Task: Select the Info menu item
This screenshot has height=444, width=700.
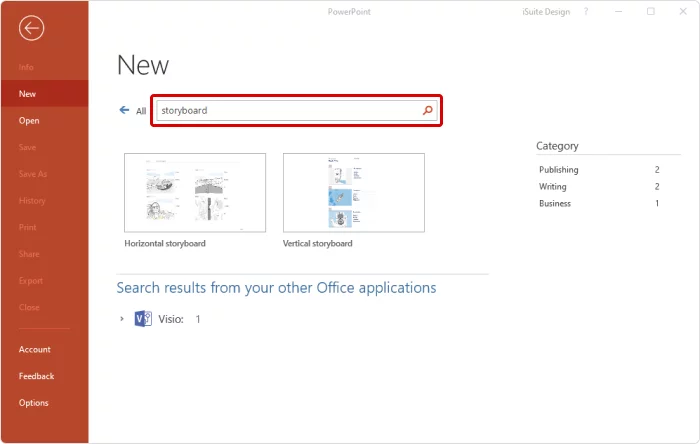Action: [26, 67]
